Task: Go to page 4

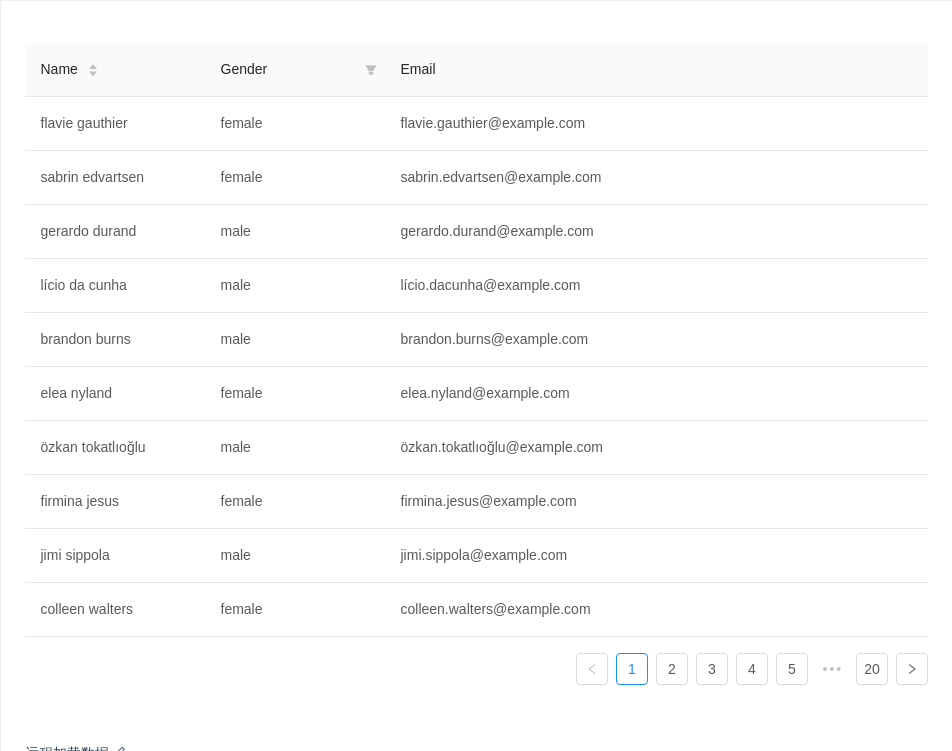Action: click(752, 669)
